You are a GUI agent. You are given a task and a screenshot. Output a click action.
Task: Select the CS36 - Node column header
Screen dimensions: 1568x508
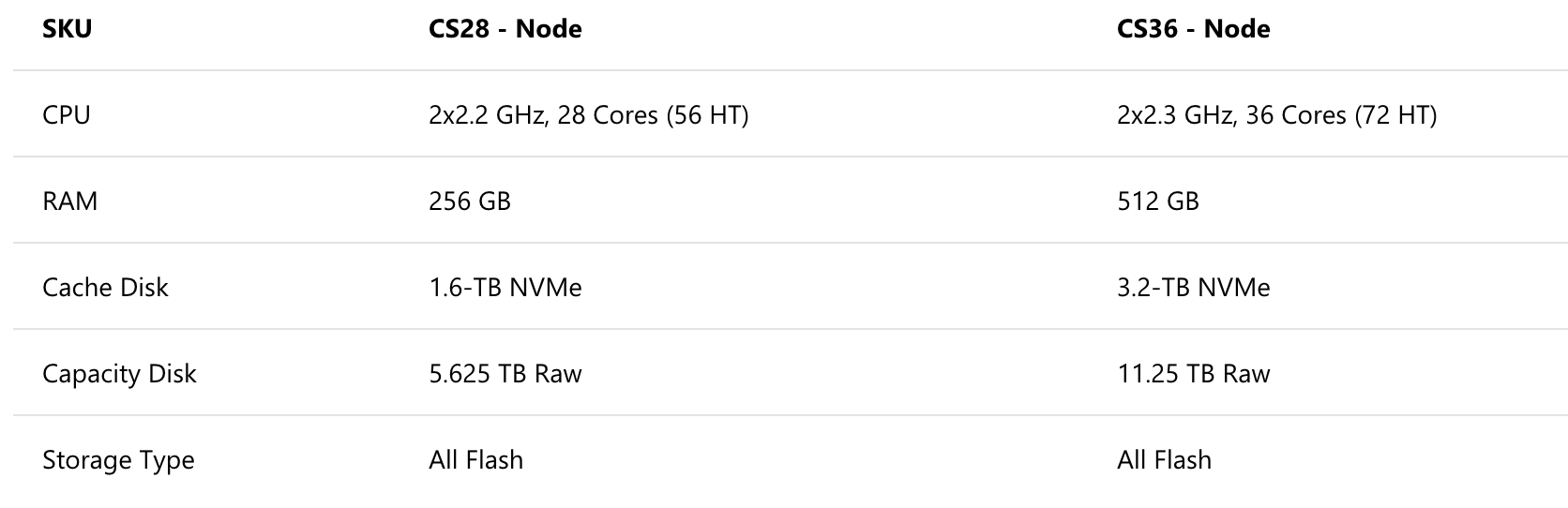click(1193, 29)
